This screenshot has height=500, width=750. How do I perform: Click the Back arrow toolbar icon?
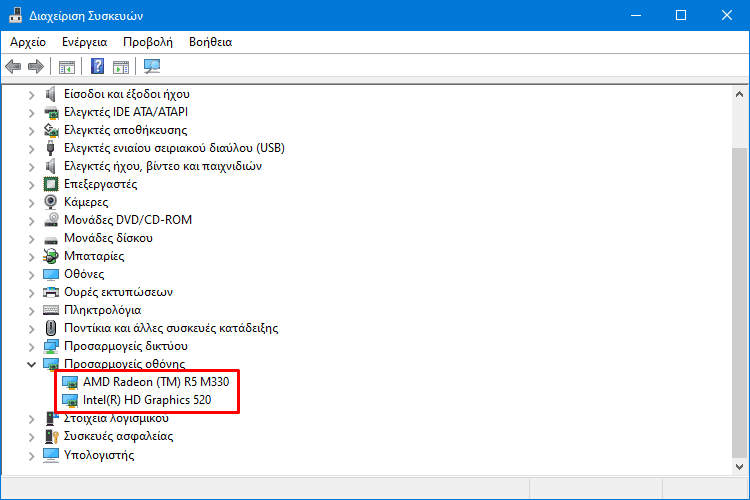click(13, 66)
